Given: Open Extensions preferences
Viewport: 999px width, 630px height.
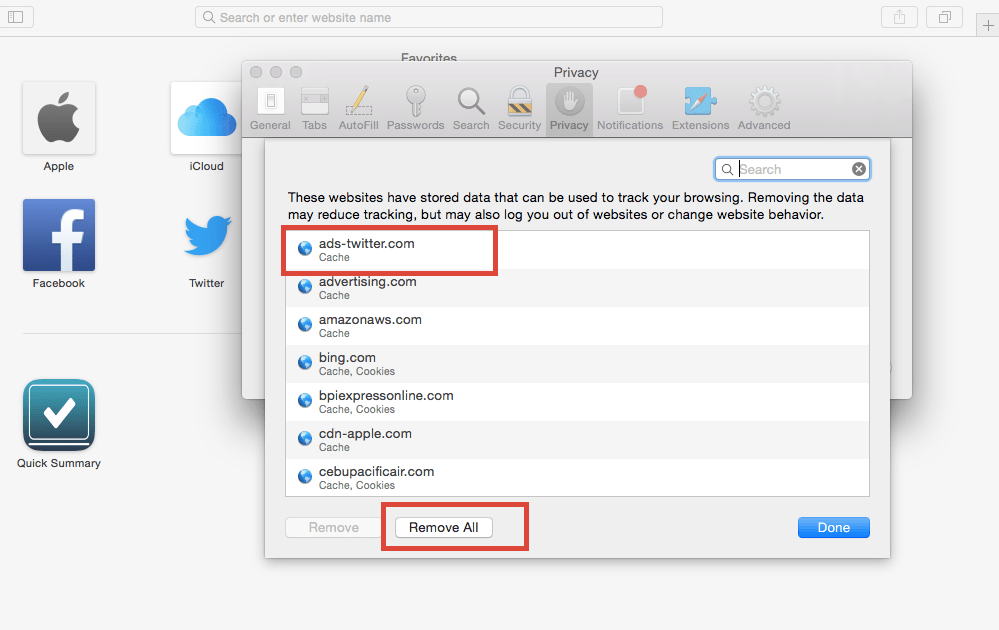Looking at the screenshot, I should tap(700, 108).
